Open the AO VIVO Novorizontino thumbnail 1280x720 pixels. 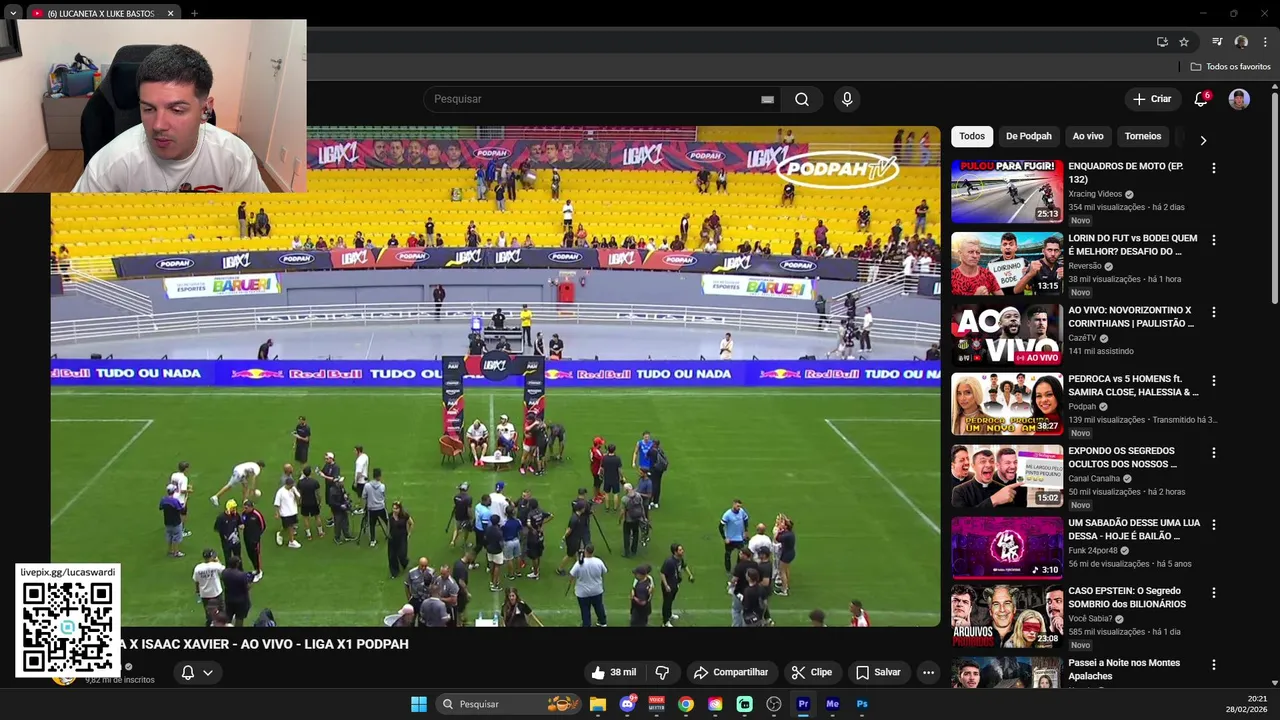point(1007,336)
